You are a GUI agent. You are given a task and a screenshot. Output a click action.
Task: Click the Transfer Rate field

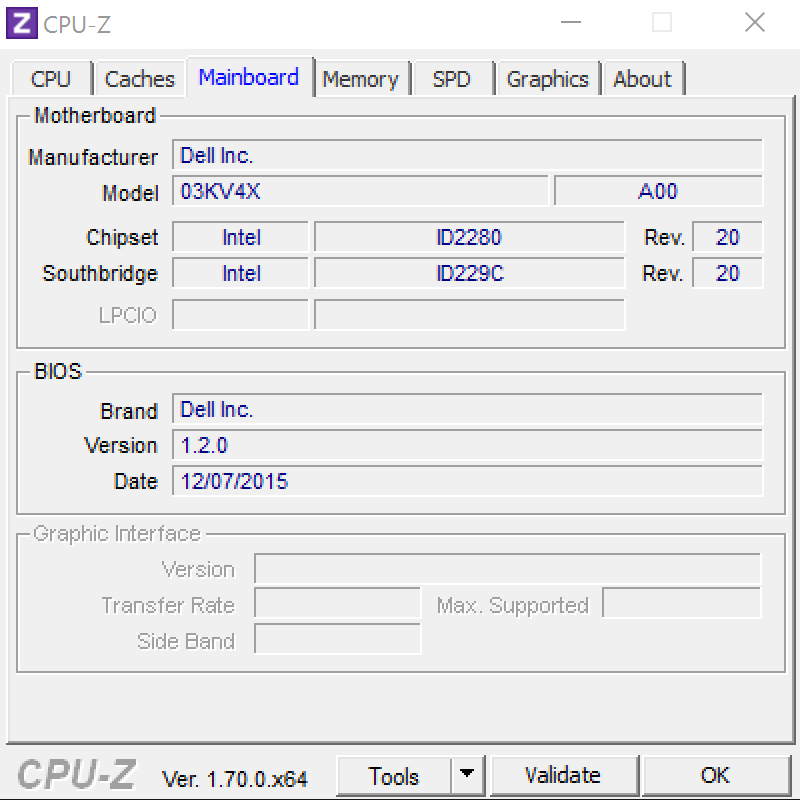[337, 603]
